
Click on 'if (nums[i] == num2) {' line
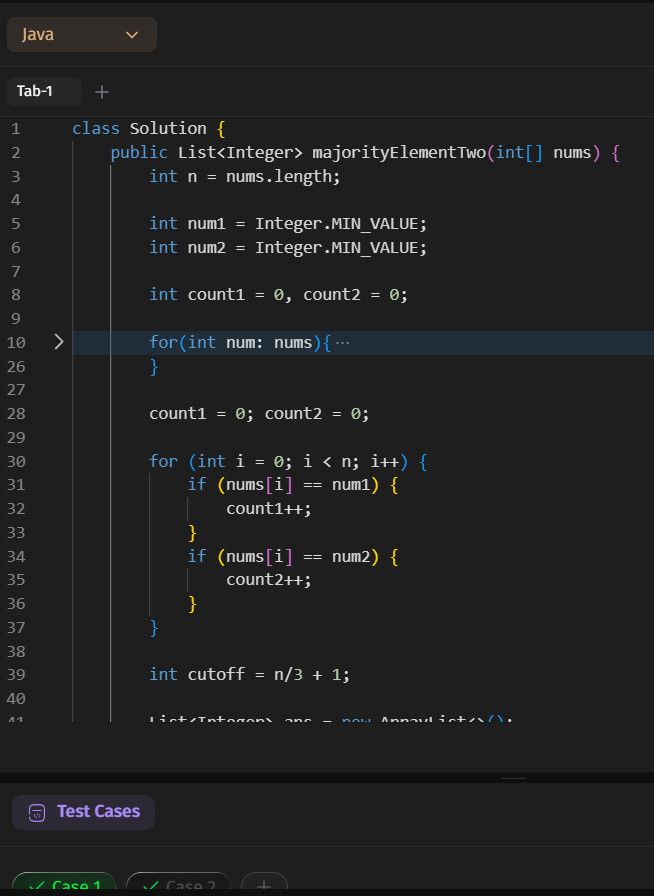click(x=293, y=557)
